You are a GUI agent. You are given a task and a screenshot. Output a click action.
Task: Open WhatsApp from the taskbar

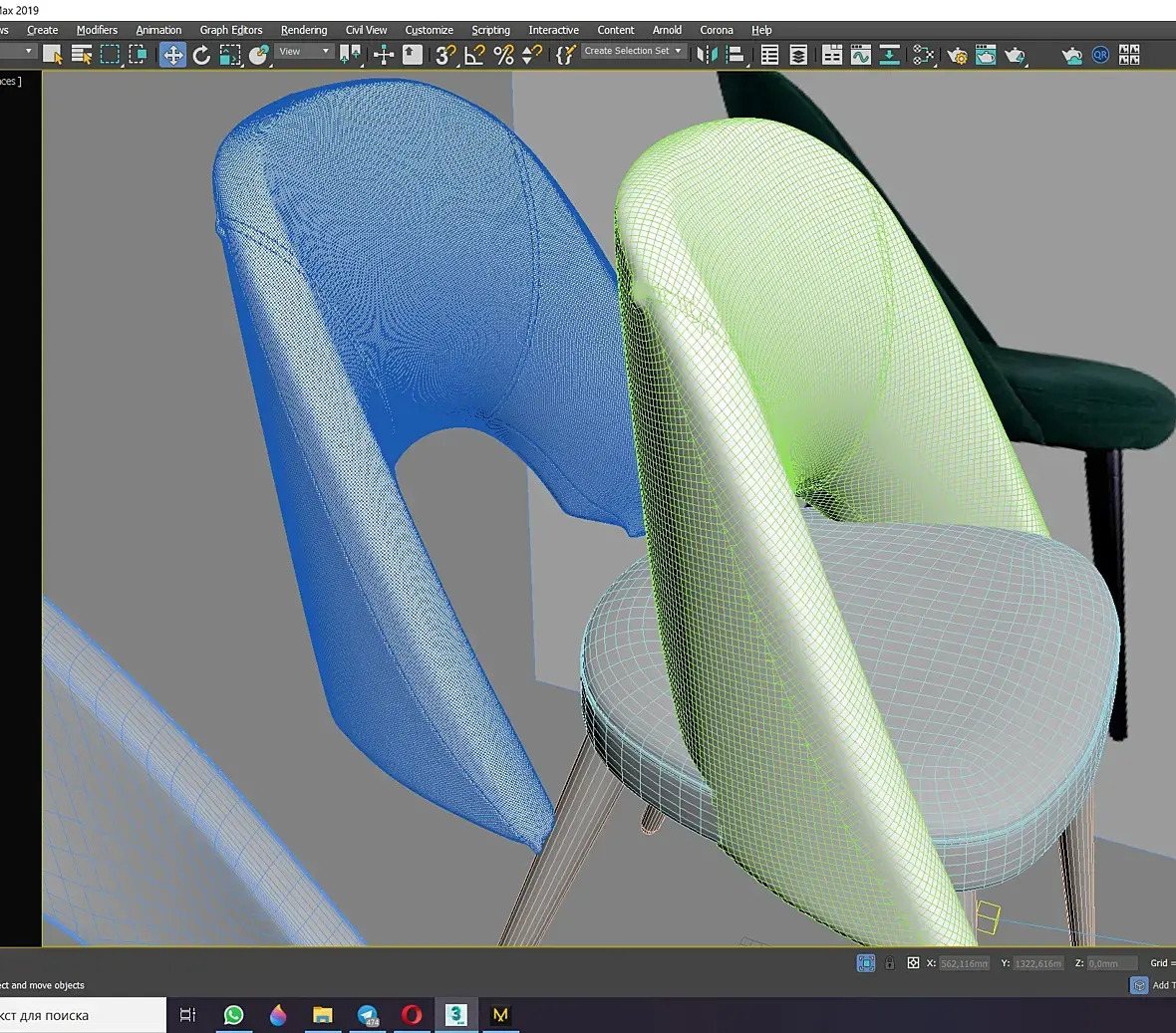(x=233, y=1015)
